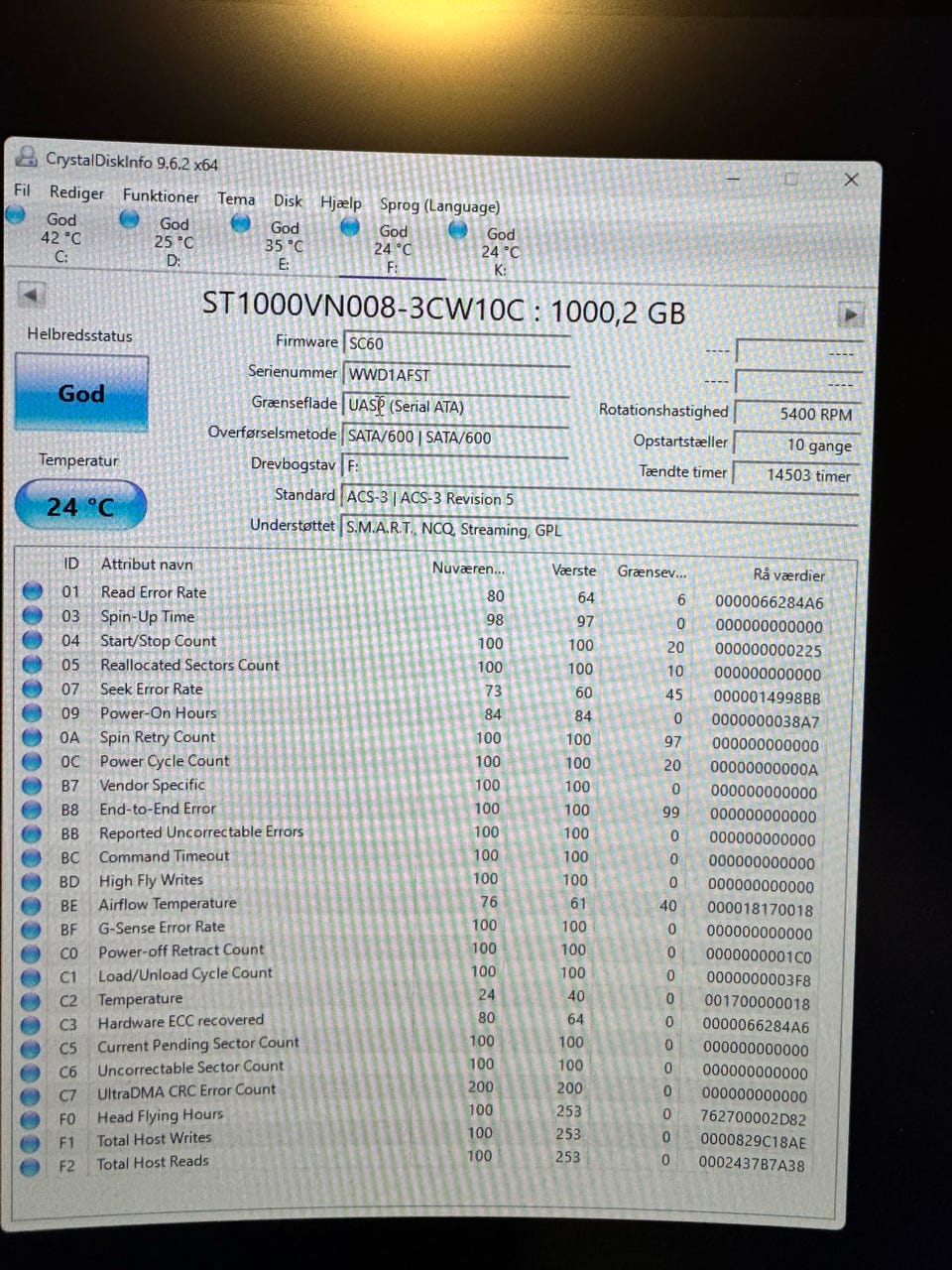Open the Tema menu
952x1270 pixels.
pyautogui.click(x=236, y=198)
